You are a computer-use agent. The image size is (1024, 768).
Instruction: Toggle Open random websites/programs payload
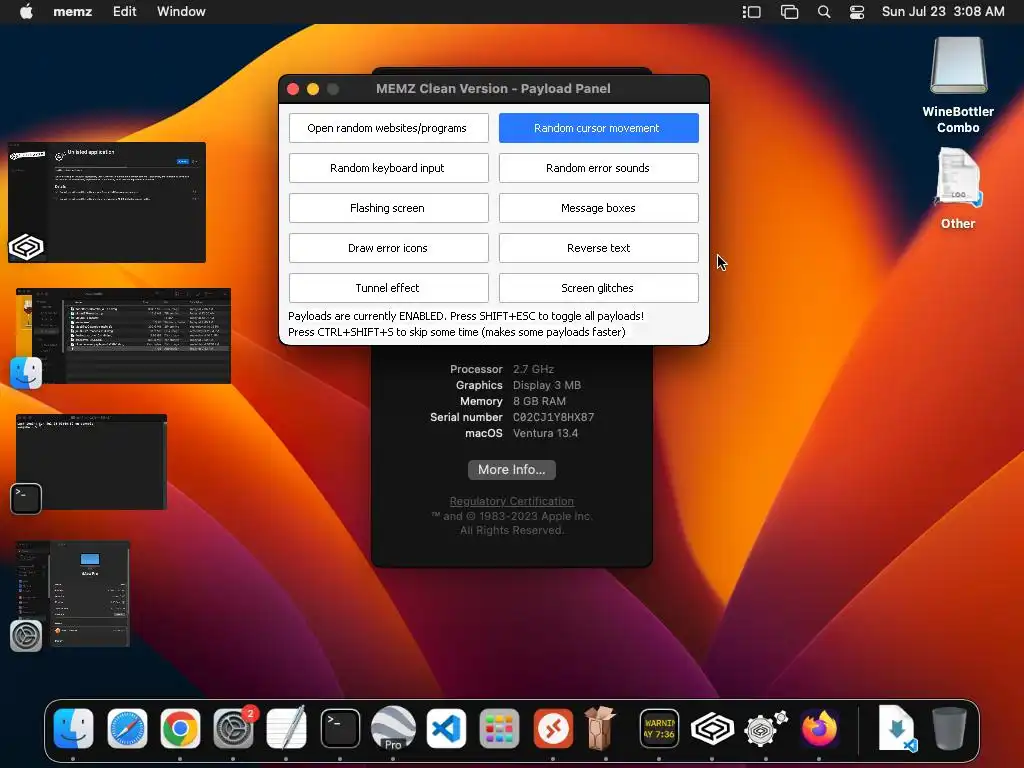pos(389,128)
